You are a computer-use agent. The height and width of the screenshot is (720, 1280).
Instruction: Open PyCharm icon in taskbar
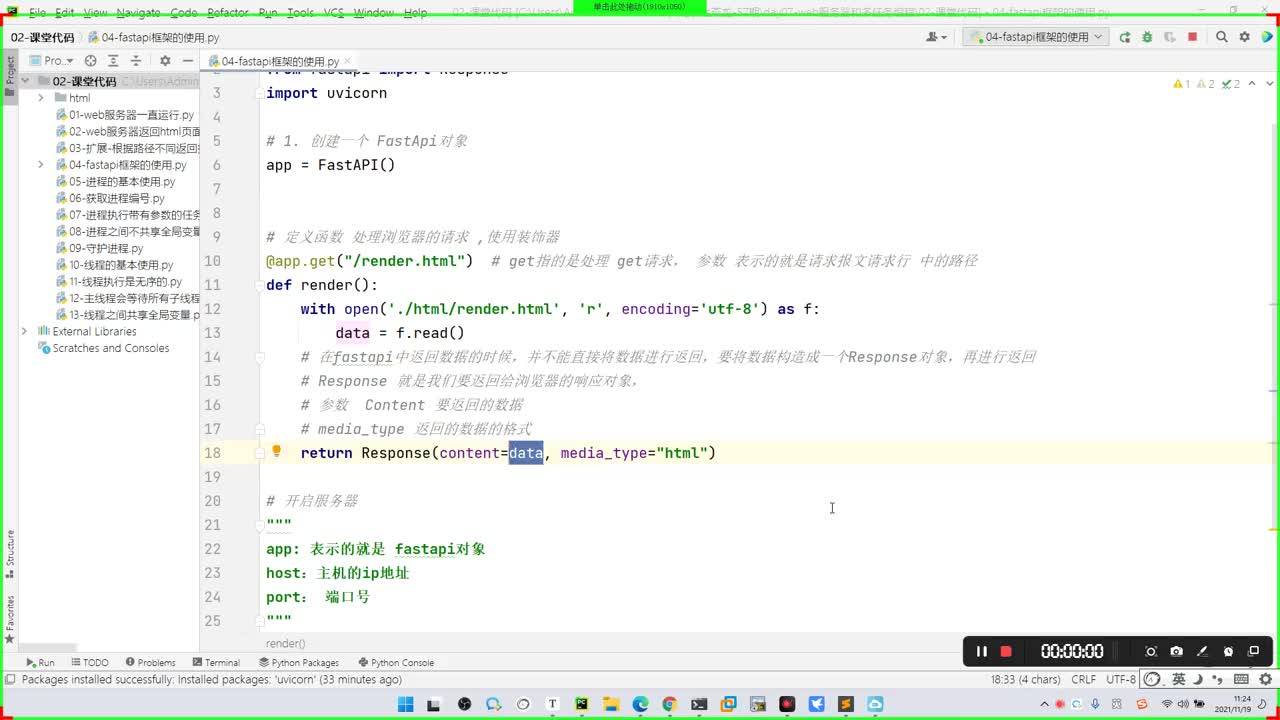coord(582,704)
